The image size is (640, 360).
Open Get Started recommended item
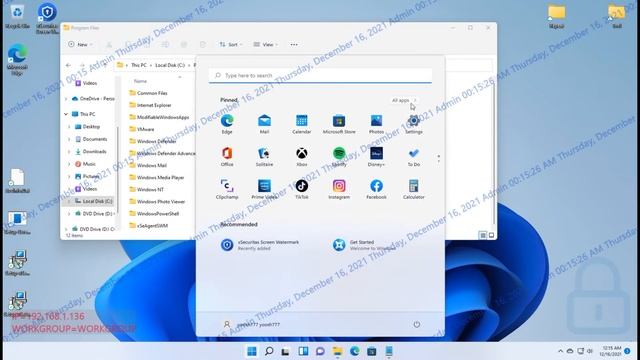click(x=364, y=245)
